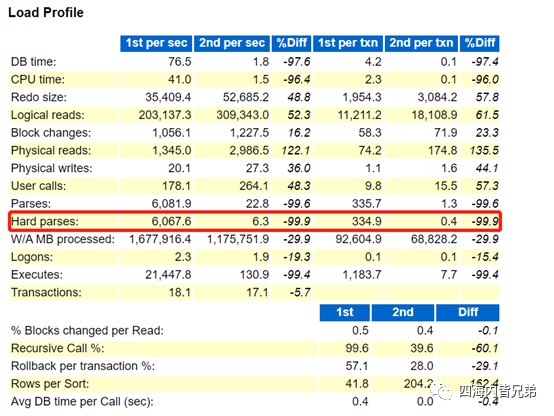Screen dimensions: 554x416
Task: Select the 'Rows per Sort:' label
Action: pyautogui.click(x=50, y=384)
